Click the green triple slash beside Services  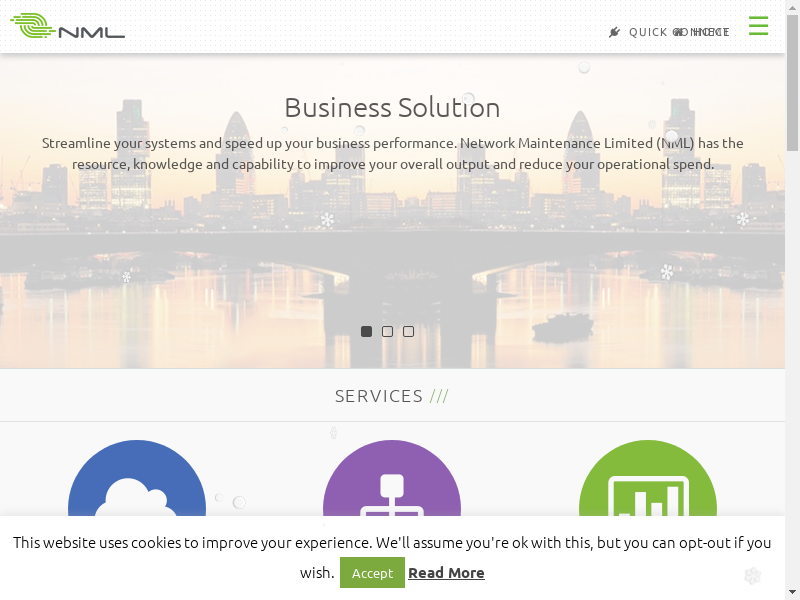[439, 396]
